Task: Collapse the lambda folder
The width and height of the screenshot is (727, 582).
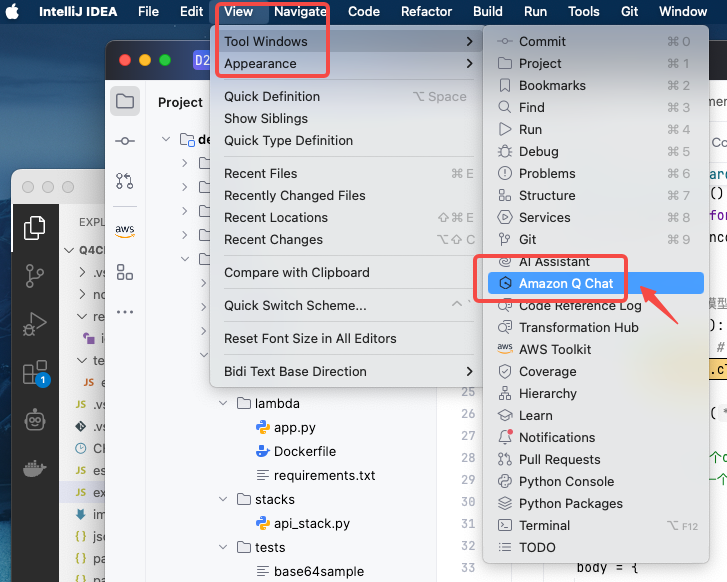Action: click(x=223, y=403)
